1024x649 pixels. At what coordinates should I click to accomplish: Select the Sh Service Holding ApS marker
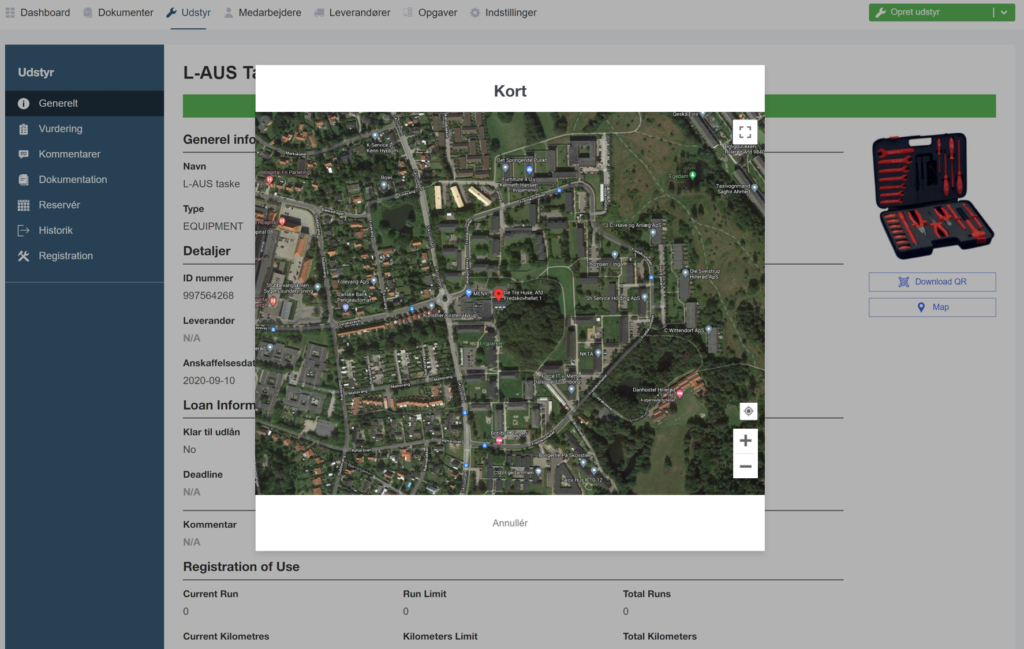(645, 297)
